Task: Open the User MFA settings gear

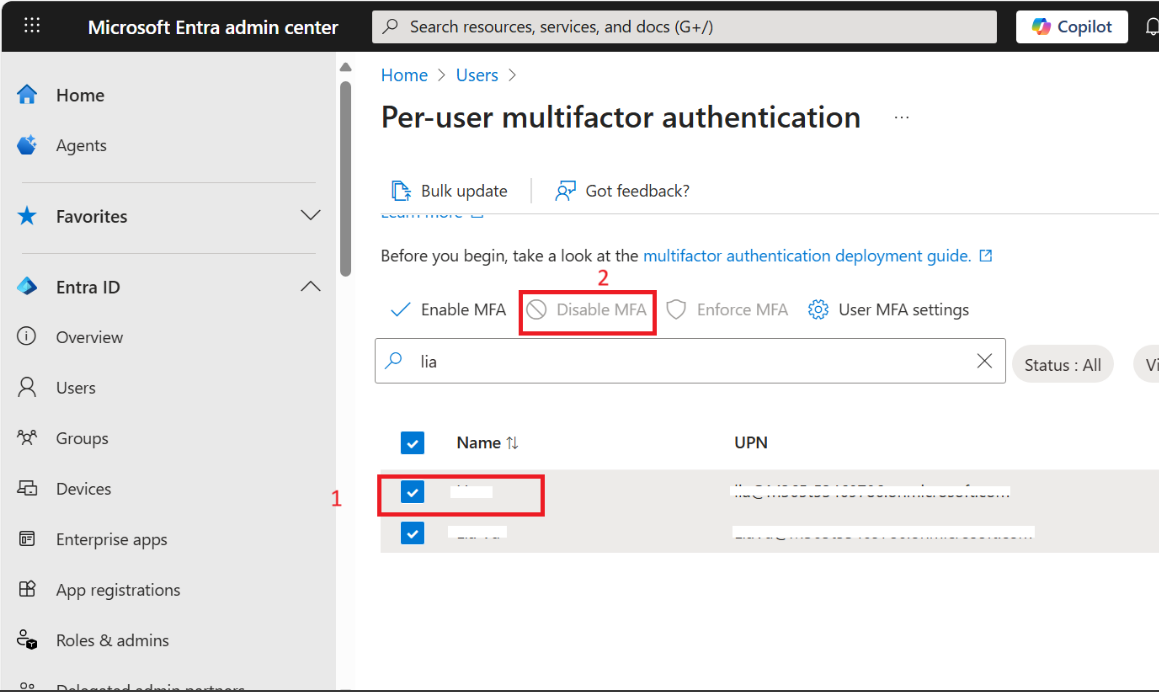Action: 818,309
